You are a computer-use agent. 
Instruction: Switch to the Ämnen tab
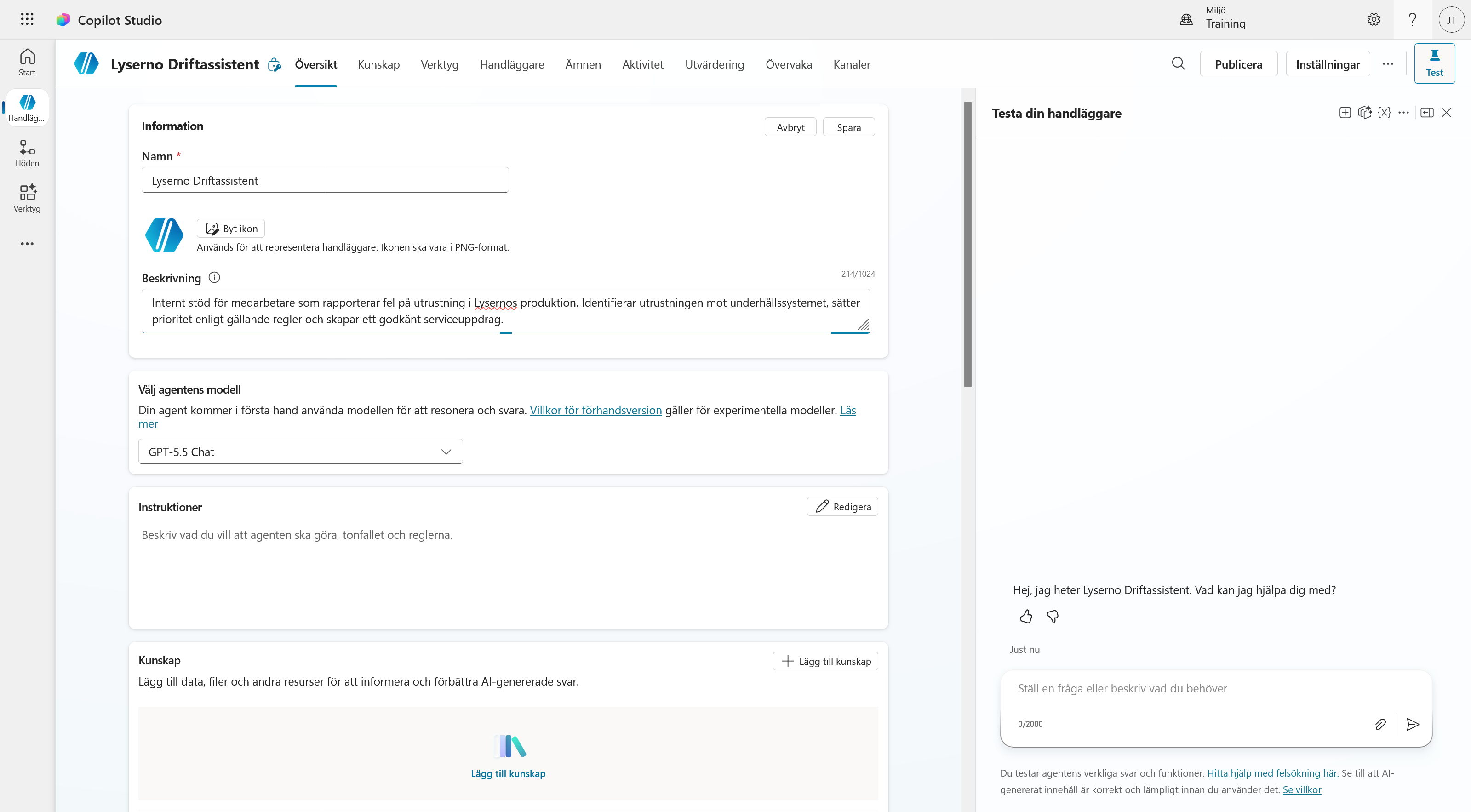pyautogui.click(x=583, y=64)
